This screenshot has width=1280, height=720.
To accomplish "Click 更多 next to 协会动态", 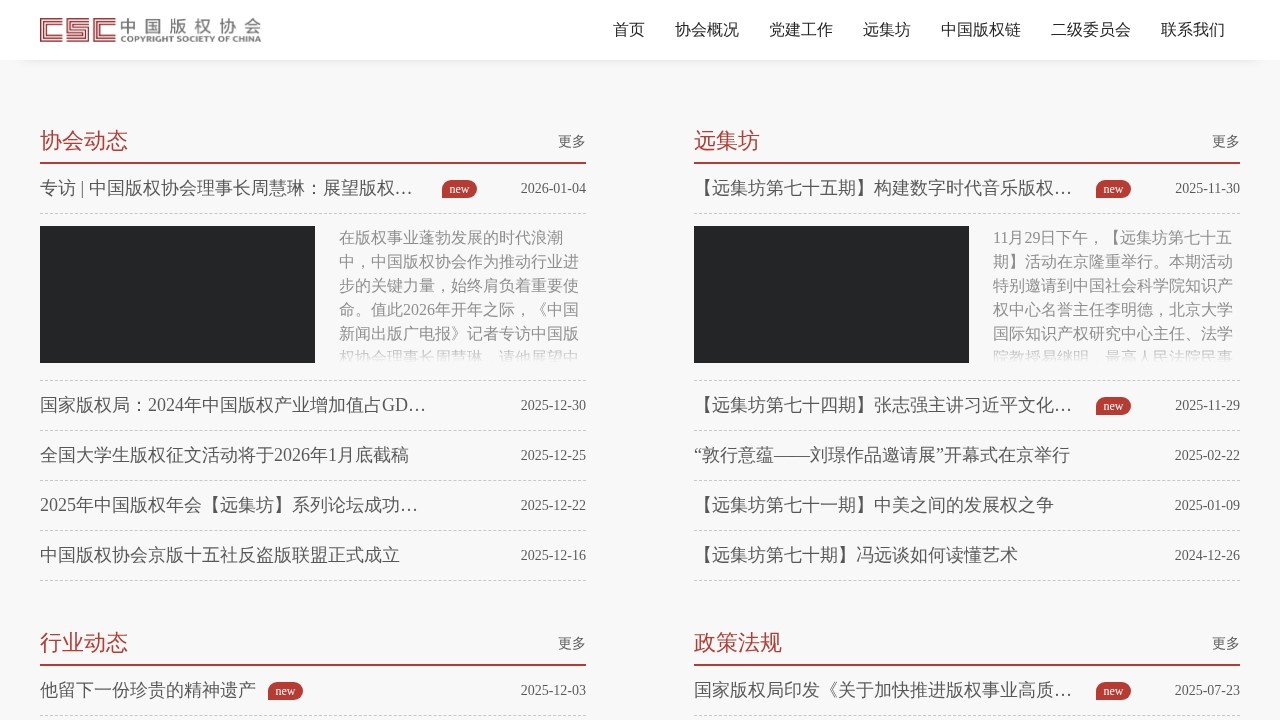I will point(571,141).
